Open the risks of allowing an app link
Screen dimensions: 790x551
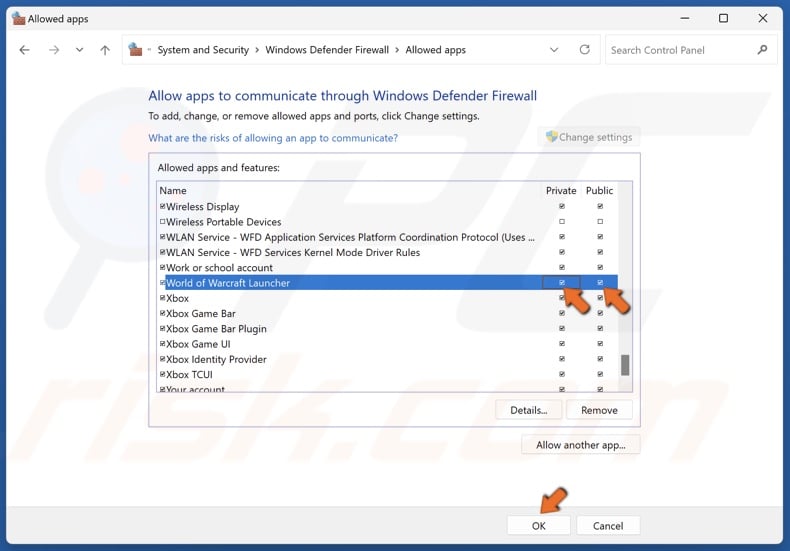(273, 138)
